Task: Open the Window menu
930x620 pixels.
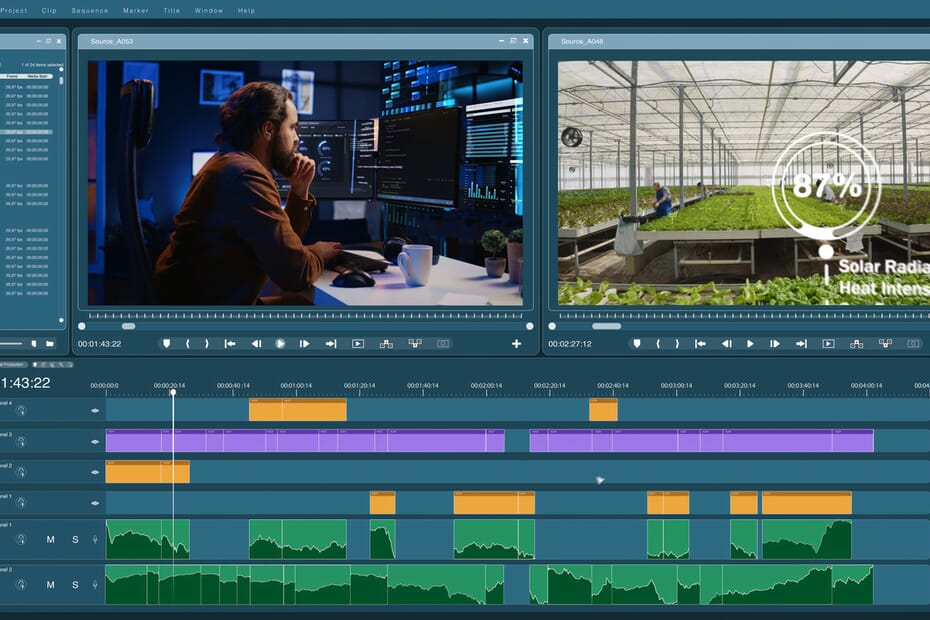Action: click(x=208, y=10)
